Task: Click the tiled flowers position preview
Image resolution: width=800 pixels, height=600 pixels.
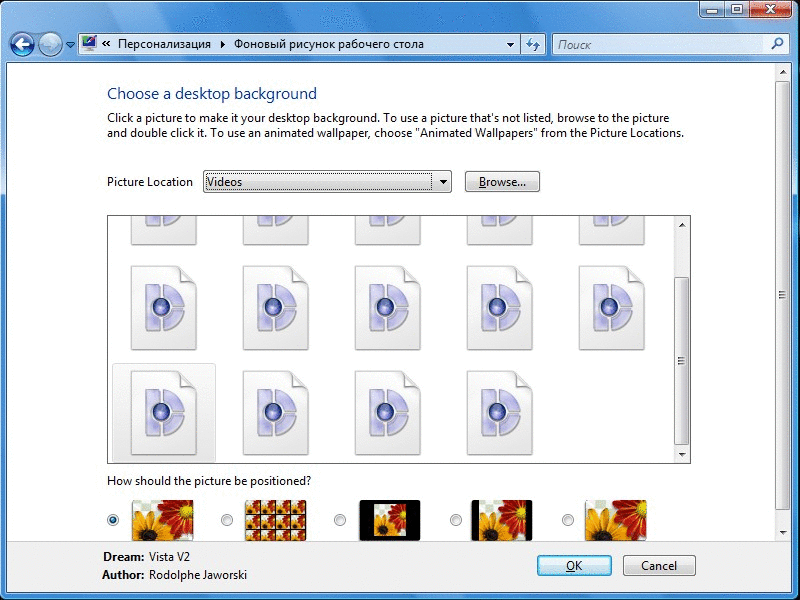Action: (276, 520)
